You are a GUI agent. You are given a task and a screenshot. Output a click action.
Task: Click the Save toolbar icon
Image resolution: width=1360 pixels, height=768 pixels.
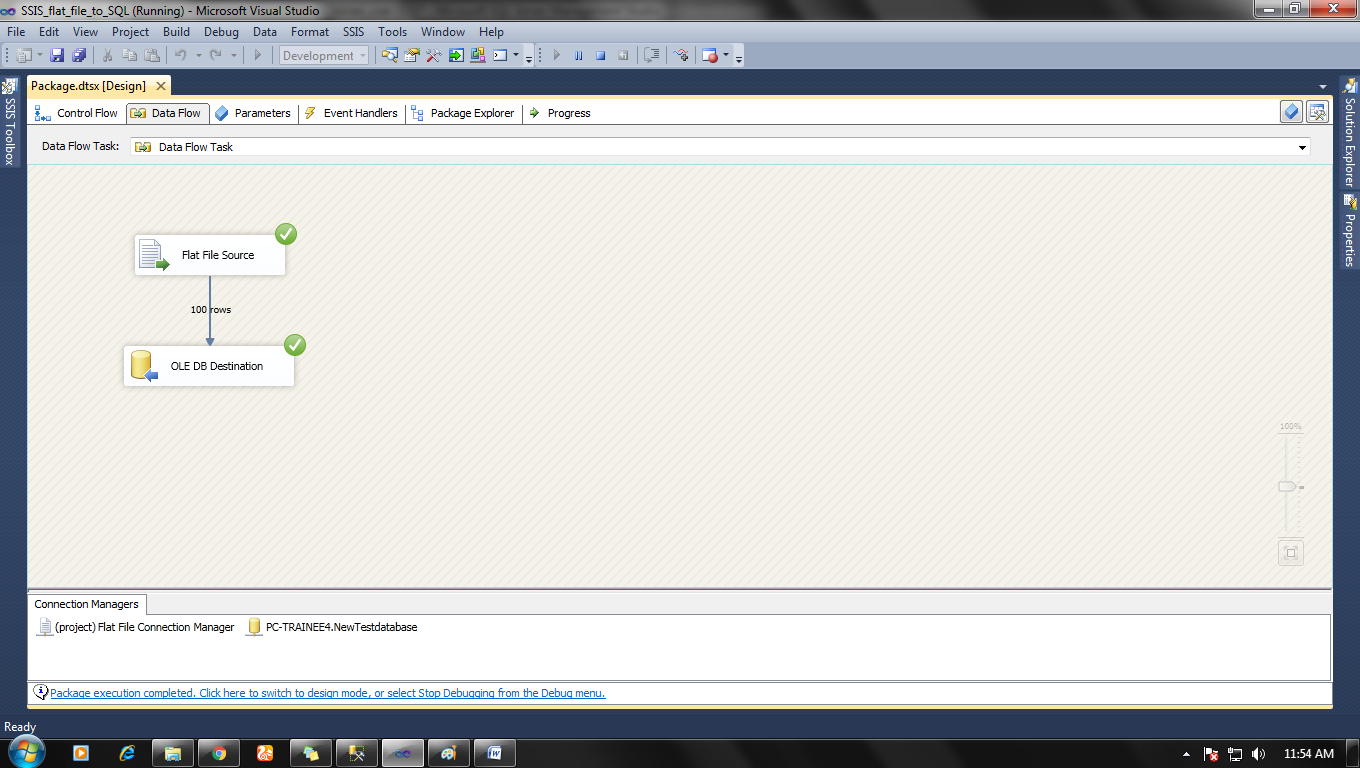tap(57, 56)
